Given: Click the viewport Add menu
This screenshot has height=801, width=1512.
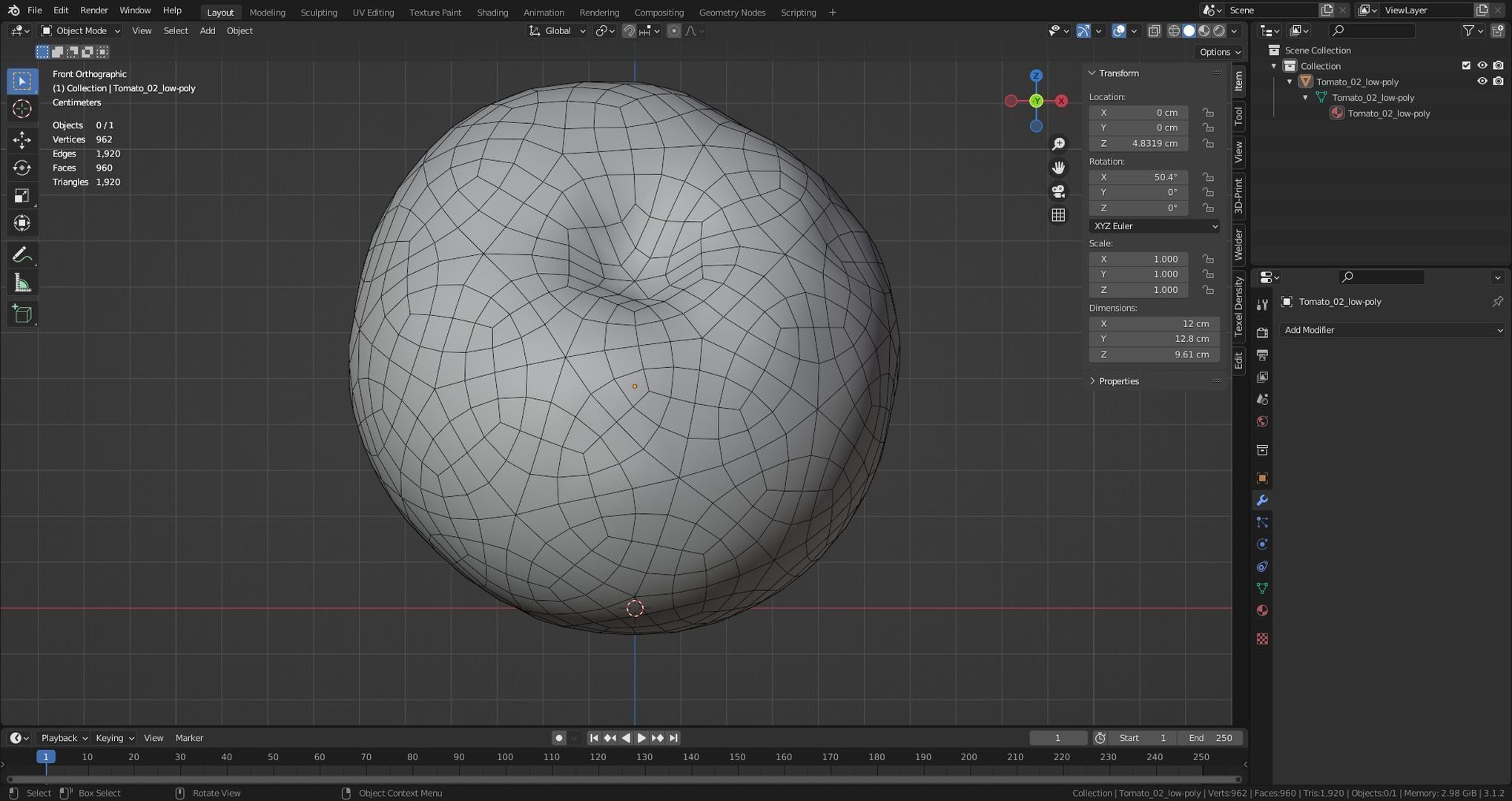Looking at the screenshot, I should (208, 30).
